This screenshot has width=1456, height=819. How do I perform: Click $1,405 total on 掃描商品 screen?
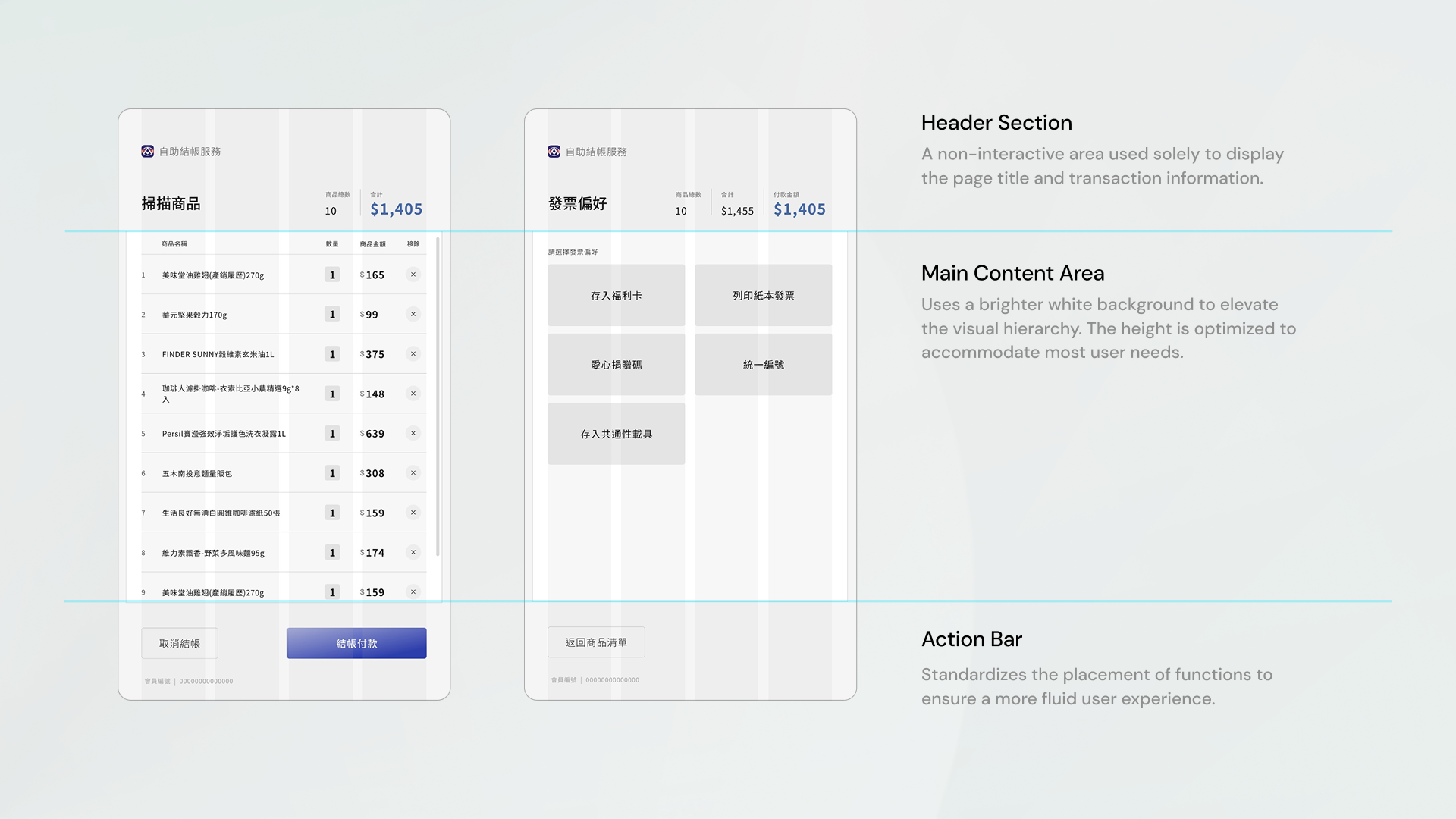coord(397,209)
